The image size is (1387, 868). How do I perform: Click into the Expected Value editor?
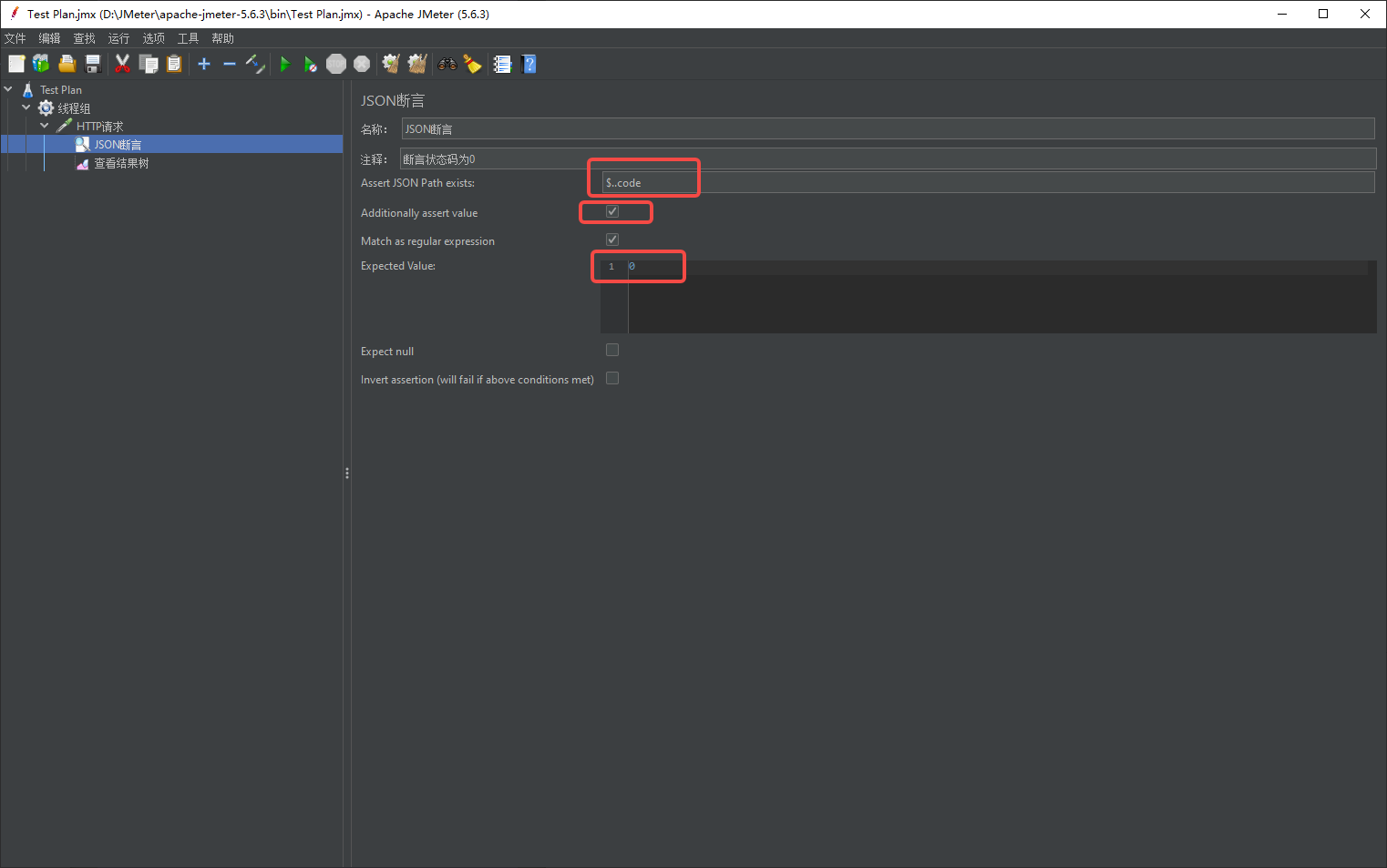point(1002,297)
